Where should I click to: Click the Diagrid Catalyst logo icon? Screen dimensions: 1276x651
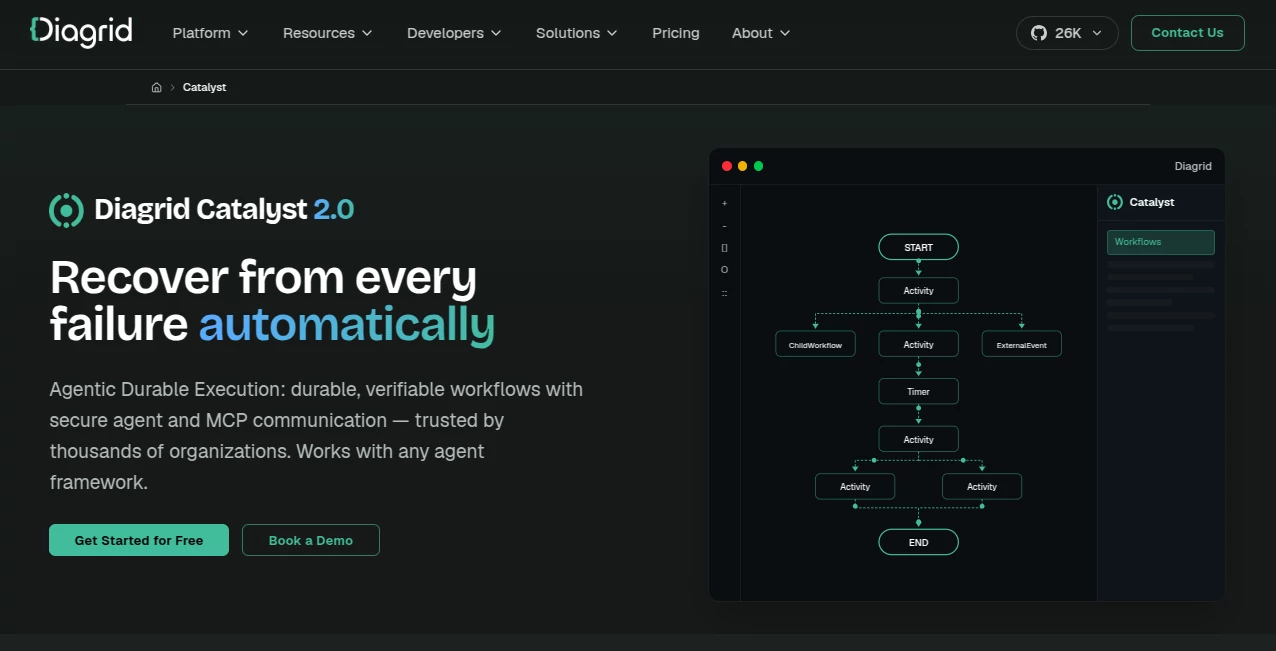[x=66, y=210]
